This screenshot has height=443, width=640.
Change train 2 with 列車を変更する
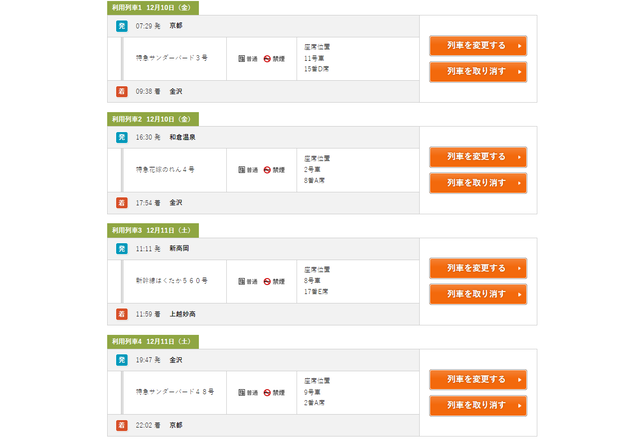click(x=478, y=157)
